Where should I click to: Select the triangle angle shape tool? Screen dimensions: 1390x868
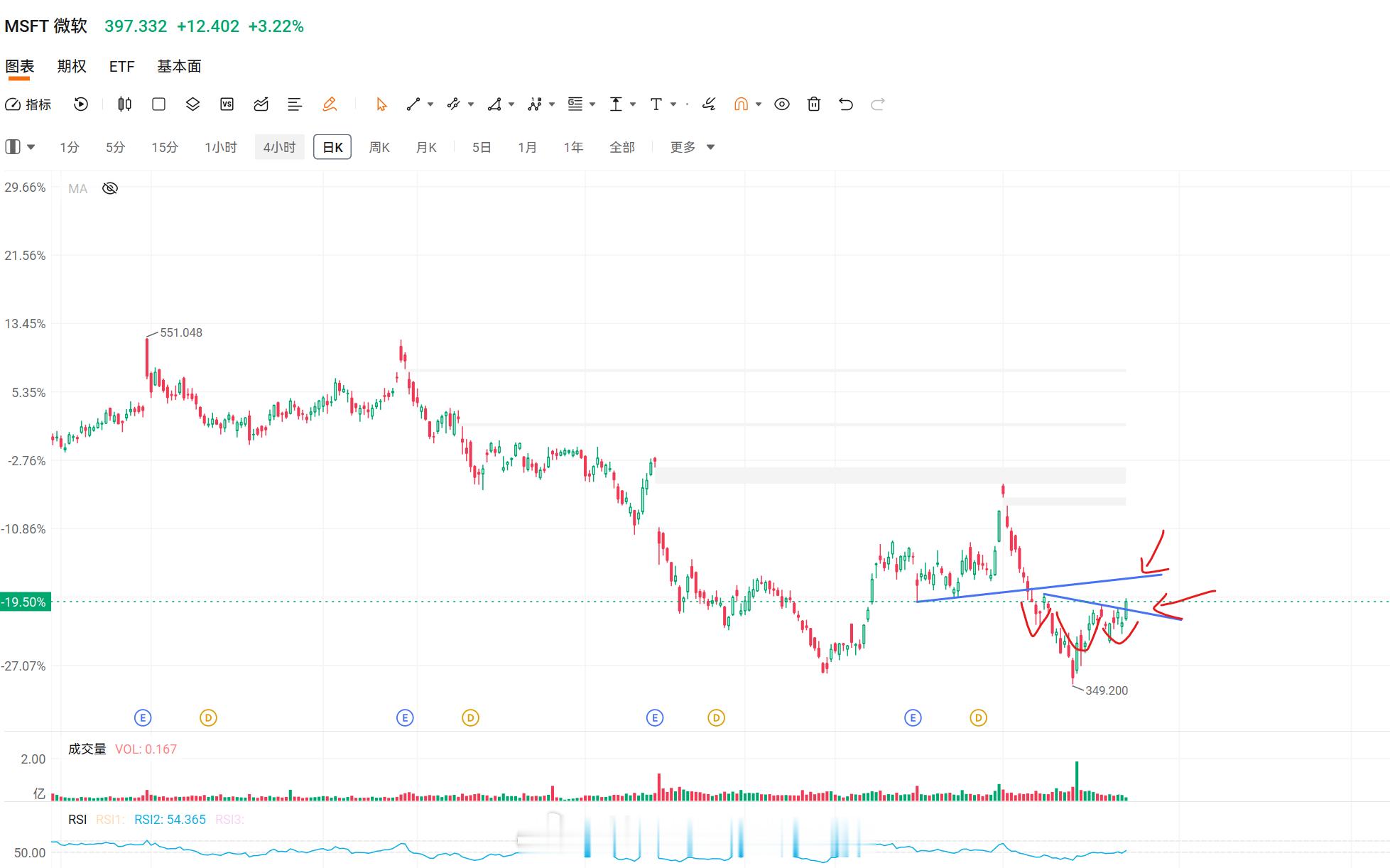tap(494, 104)
